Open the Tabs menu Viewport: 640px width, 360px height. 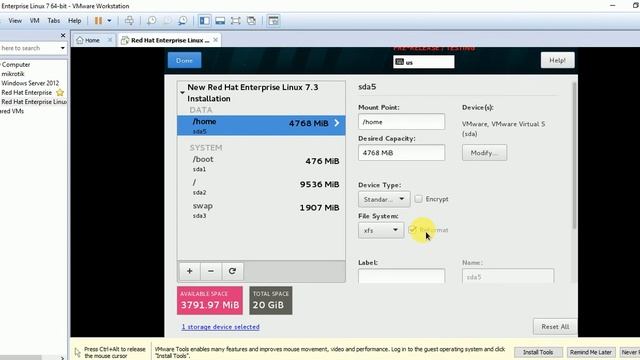click(53, 20)
